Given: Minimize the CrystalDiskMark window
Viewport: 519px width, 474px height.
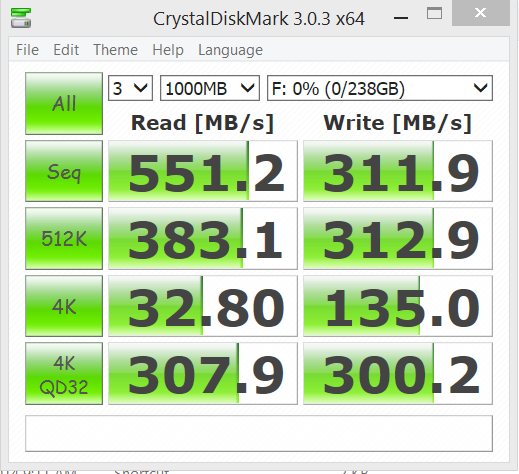Looking at the screenshot, I should tap(401, 17).
